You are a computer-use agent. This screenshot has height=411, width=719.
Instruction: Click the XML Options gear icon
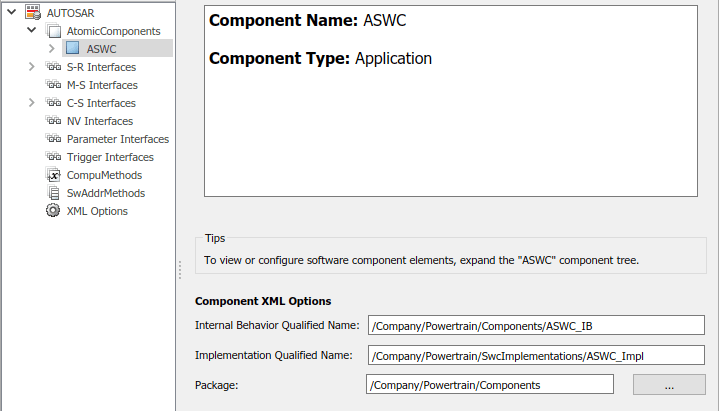point(54,211)
